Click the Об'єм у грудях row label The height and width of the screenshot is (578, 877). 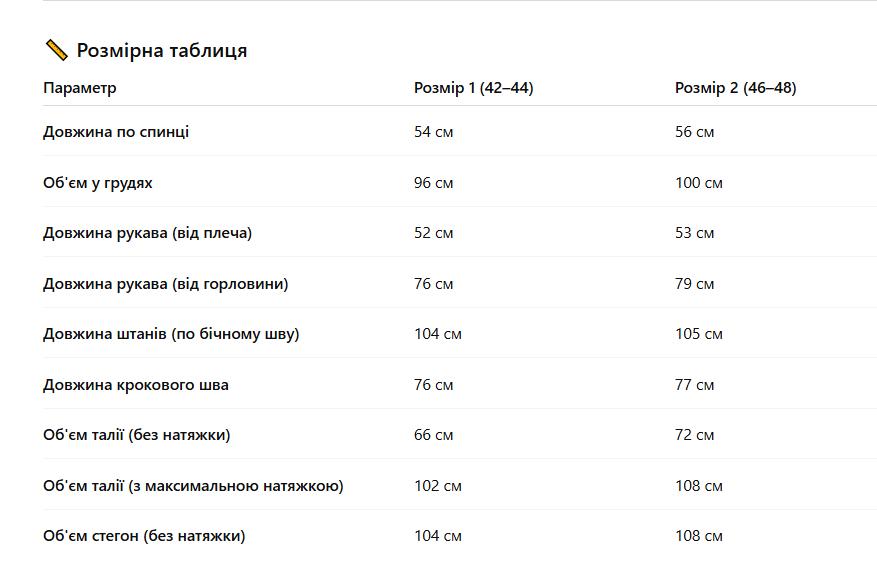(97, 183)
